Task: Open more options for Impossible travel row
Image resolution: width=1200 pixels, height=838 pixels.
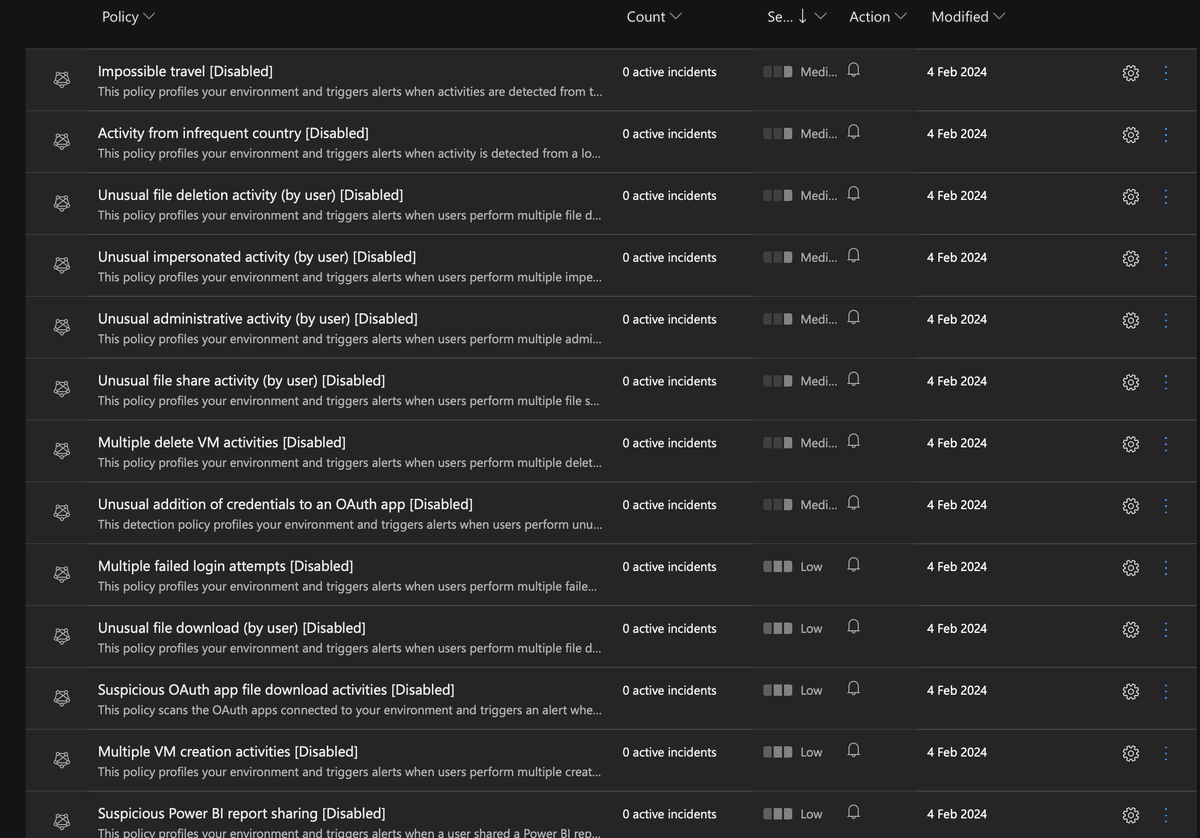Action: point(1166,73)
